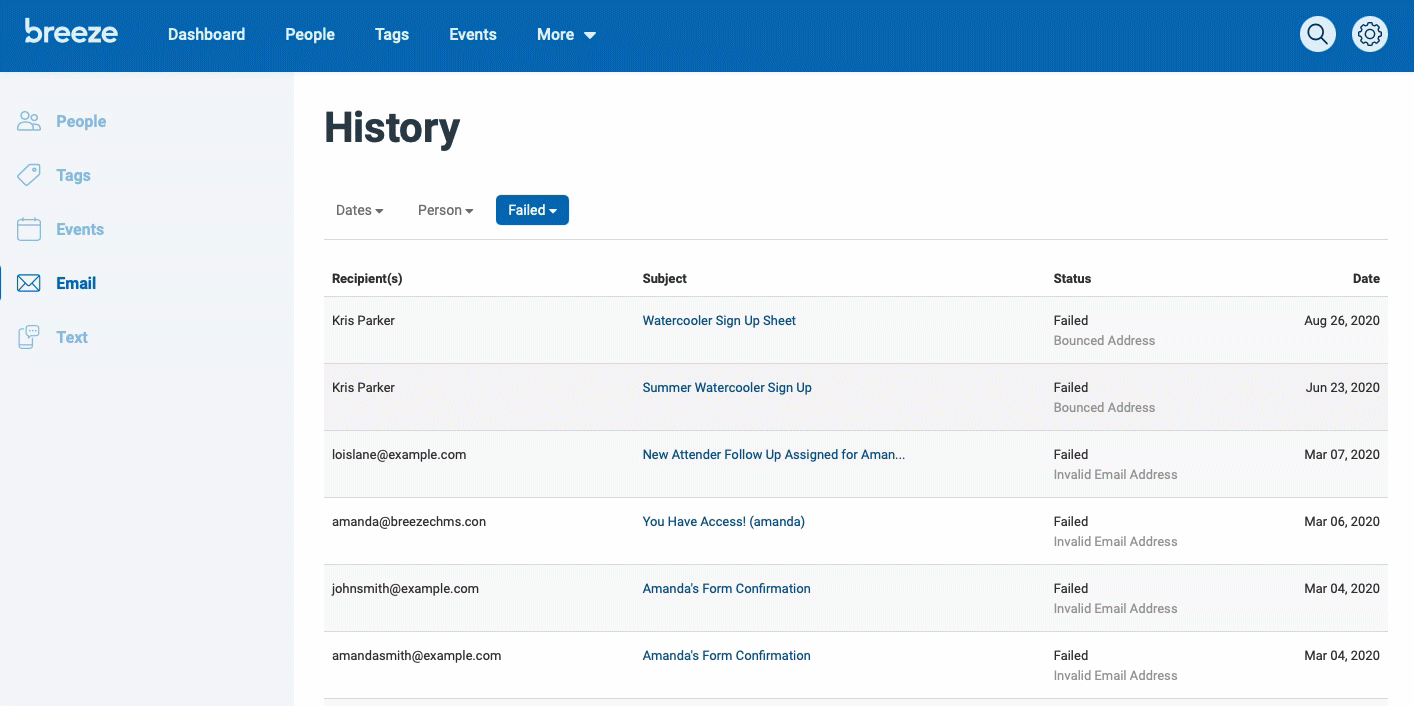The height and width of the screenshot is (706, 1414).
Task: Select People label in sidebar
Action: tap(81, 121)
